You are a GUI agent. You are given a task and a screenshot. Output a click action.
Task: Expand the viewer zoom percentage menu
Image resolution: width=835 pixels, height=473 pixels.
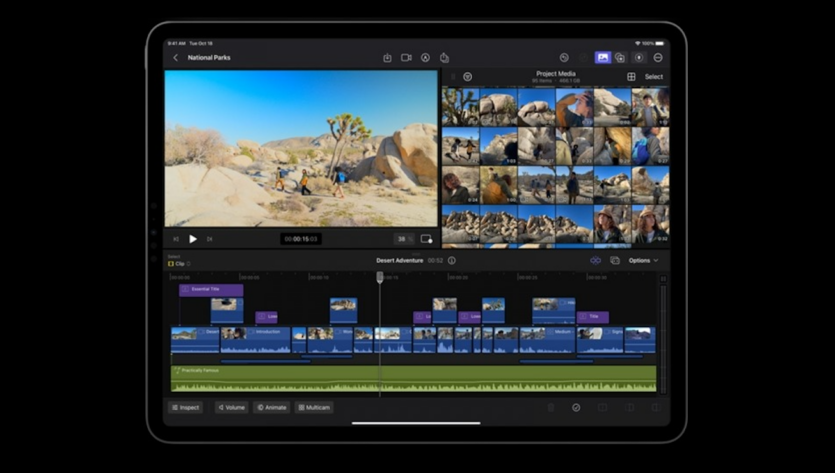click(403, 239)
